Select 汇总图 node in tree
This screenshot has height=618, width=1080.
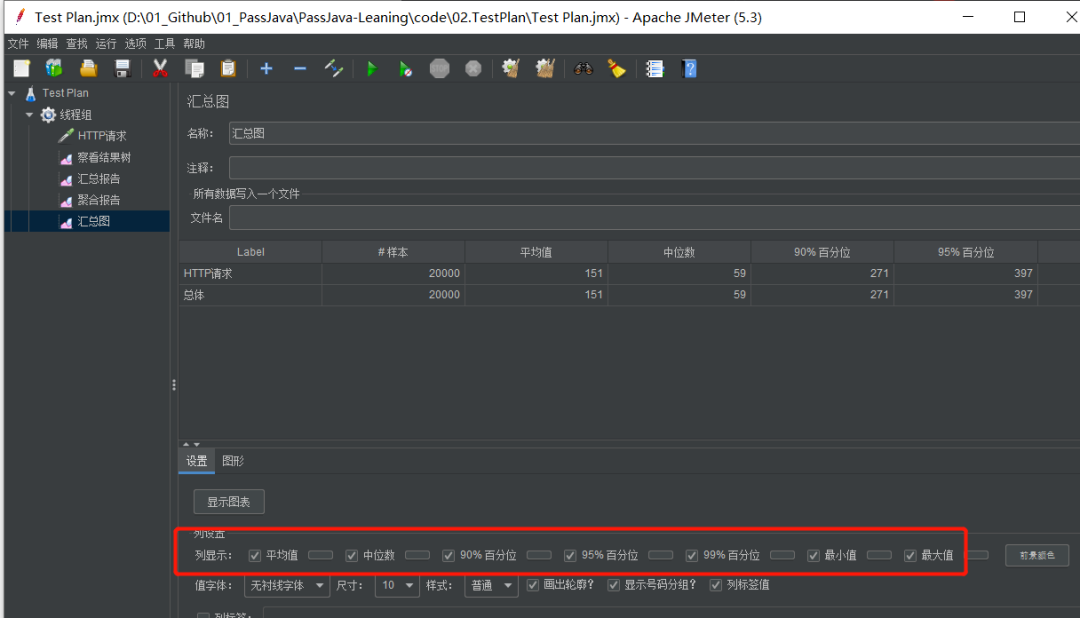pyautogui.click(x=94, y=221)
